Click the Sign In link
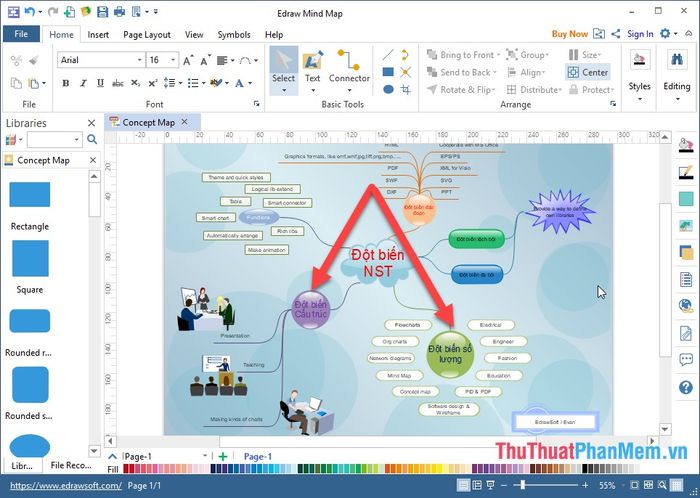The height and width of the screenshot is (498, 700). (640, 34)
